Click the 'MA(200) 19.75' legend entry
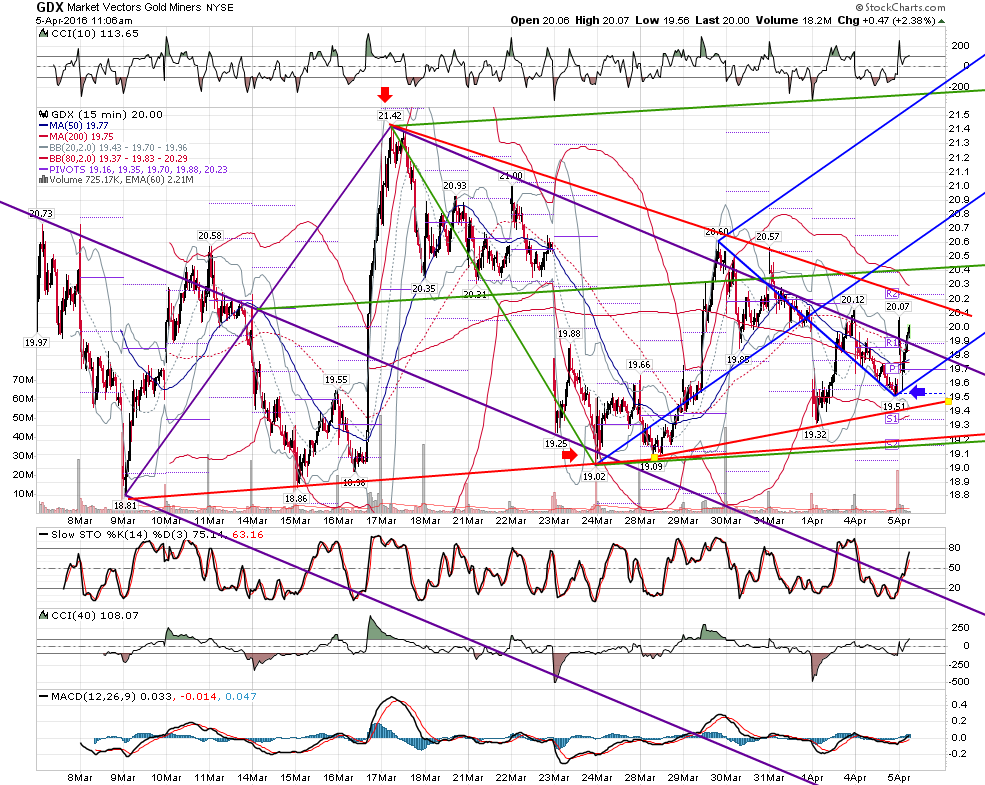The image size is (985, 785). point(82,136)
